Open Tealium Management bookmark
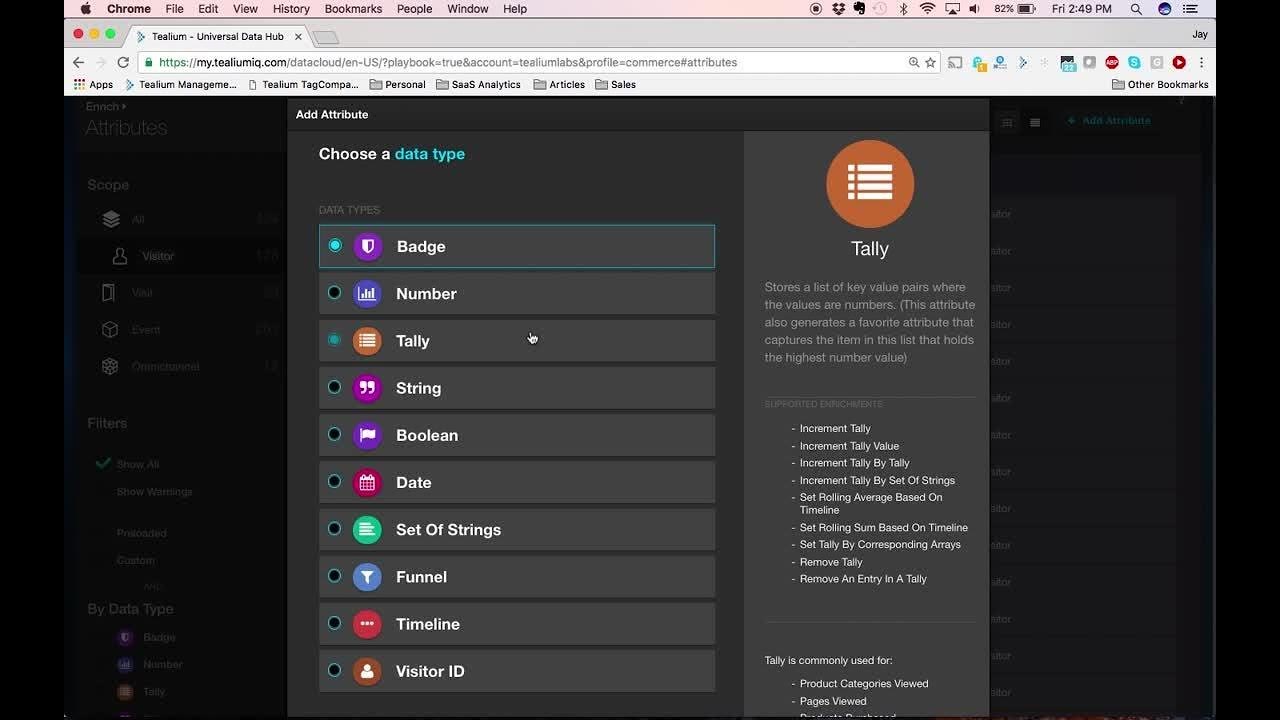The image size is (1280, 720). (x=180, y=85)
